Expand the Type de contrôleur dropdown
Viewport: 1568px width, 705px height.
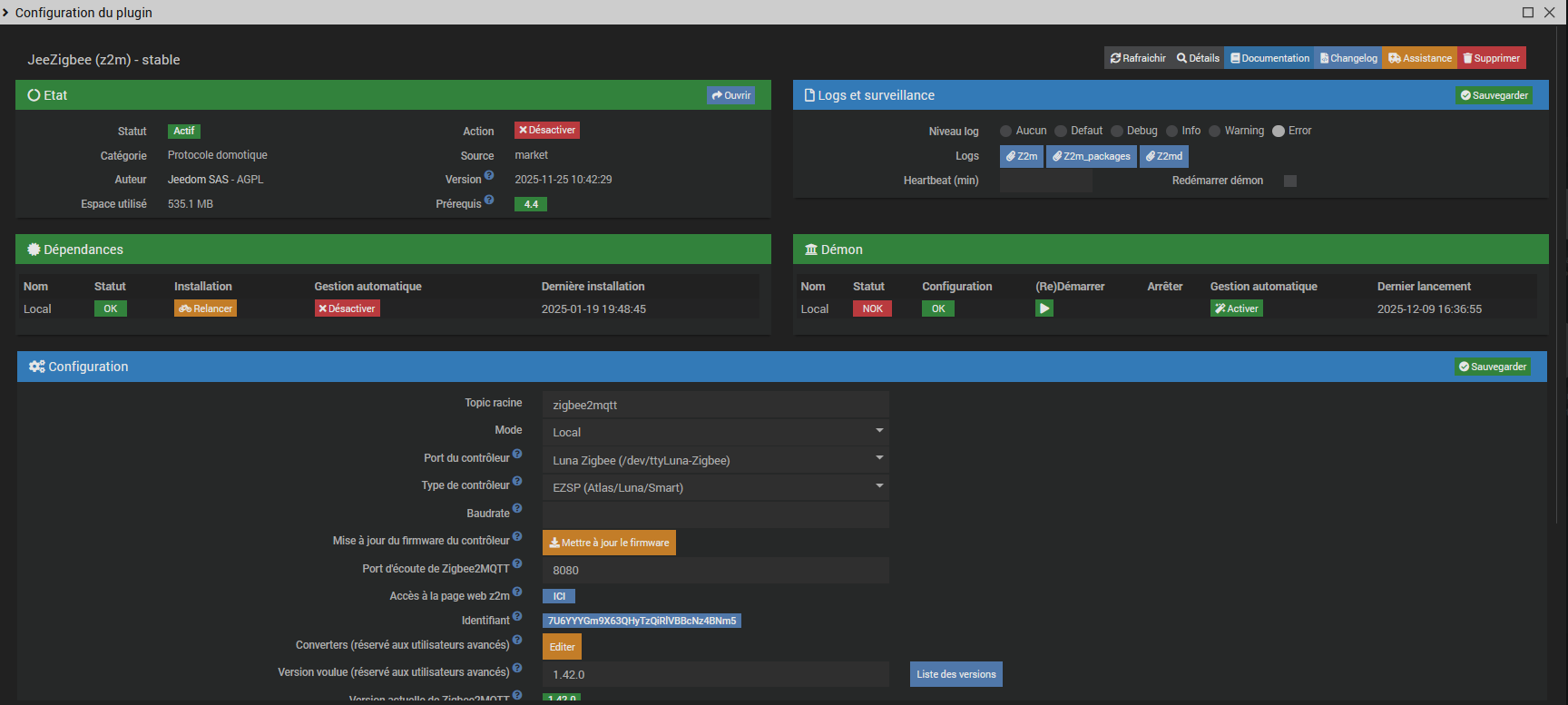[x=715, y=487]
